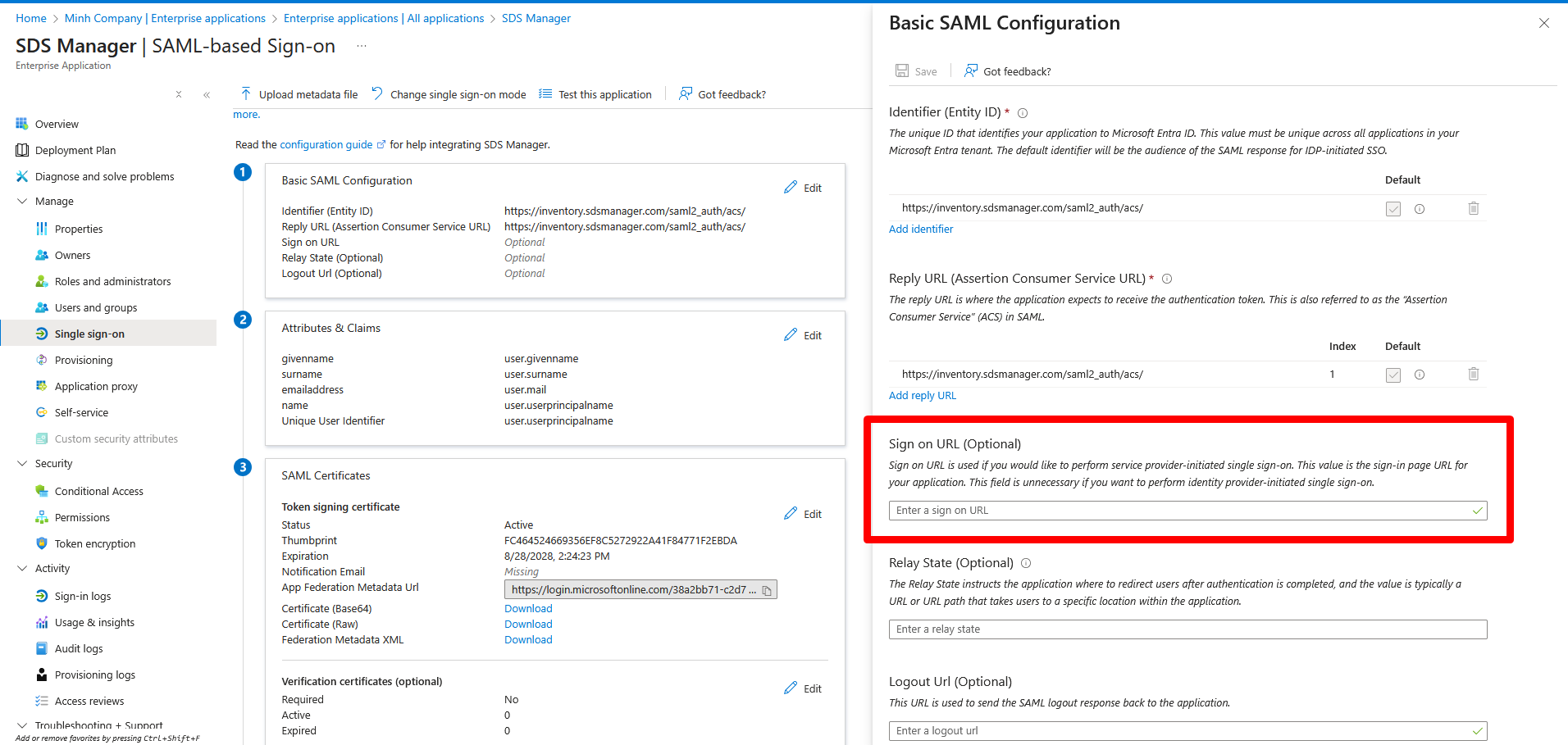Download Certificate (Base64)
This screenshot has height=745, width=1568.
(x=528, y=608)
